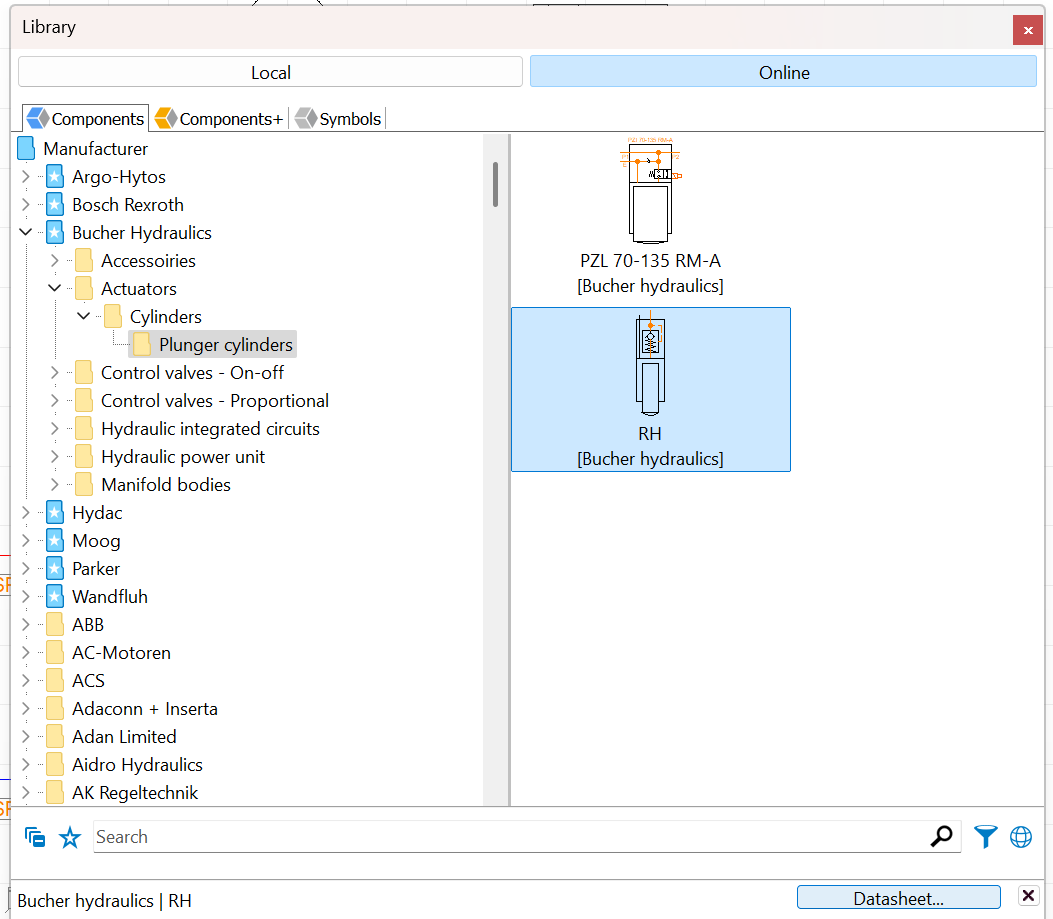The image size is (1053, 919).
Task: Click the ACS folder icon
Action: [x=55, y=681]
